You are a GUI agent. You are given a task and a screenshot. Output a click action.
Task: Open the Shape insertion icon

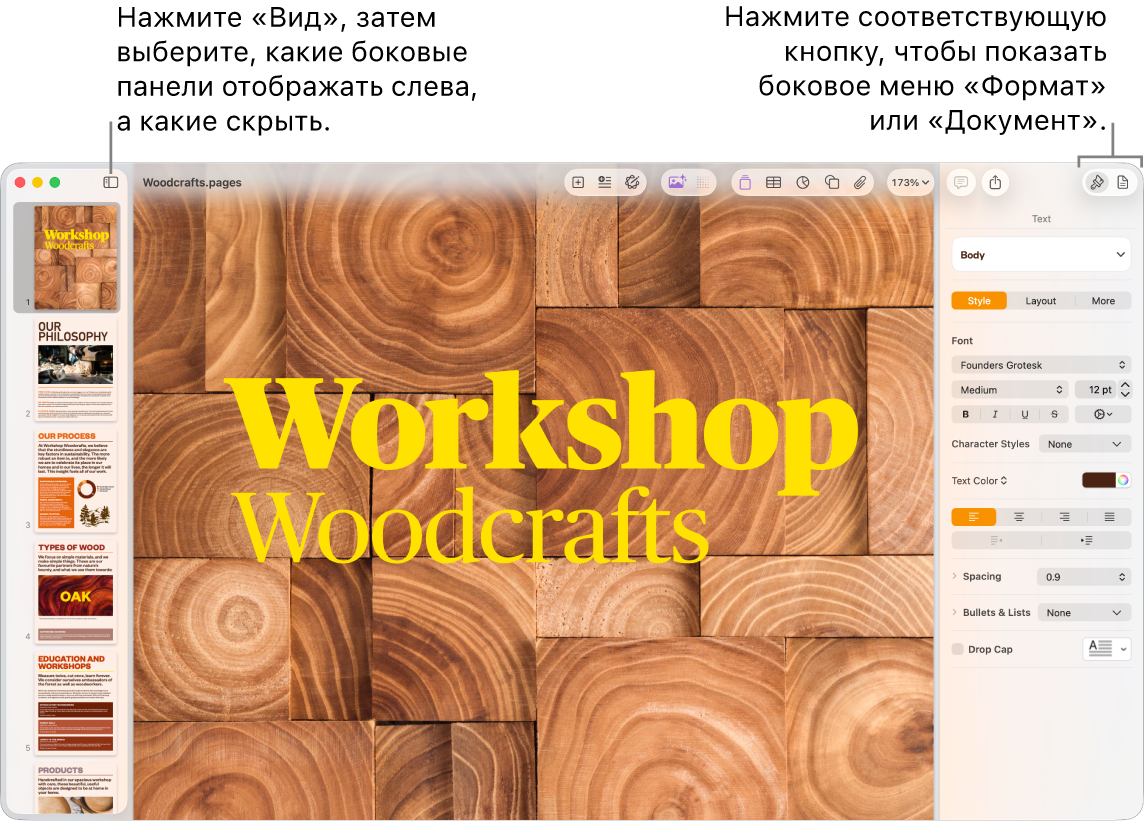(831, 182)
